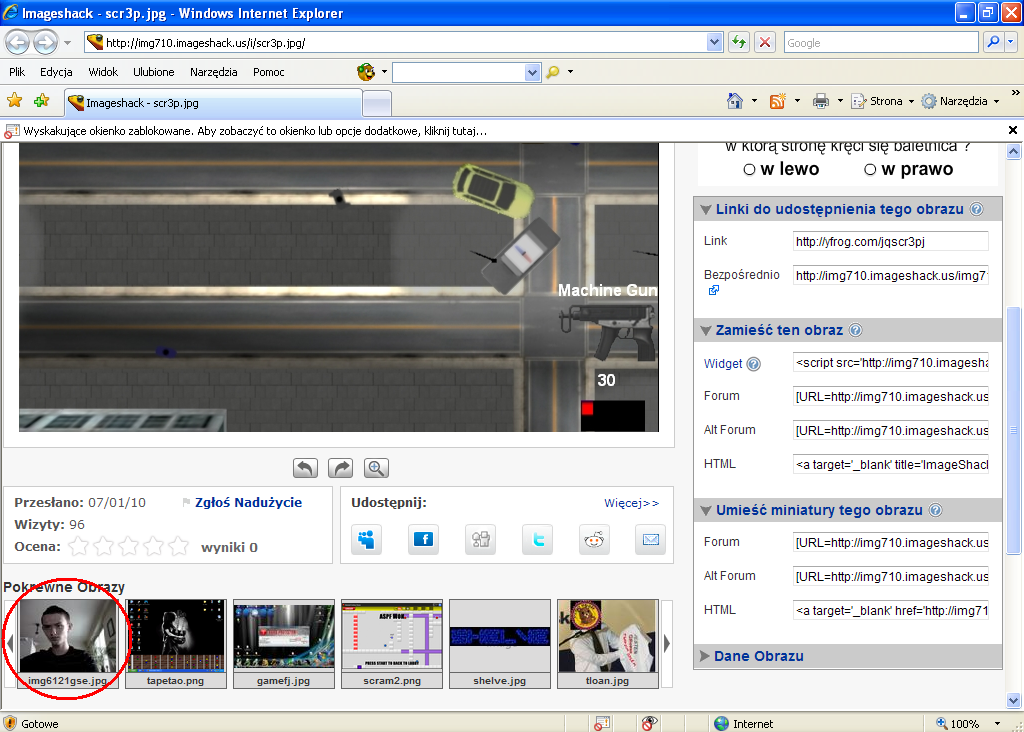Image resolution: width=1024 pixels, height=732 pixels.
Task: Share the image via email icon
Action: (651, 540)
